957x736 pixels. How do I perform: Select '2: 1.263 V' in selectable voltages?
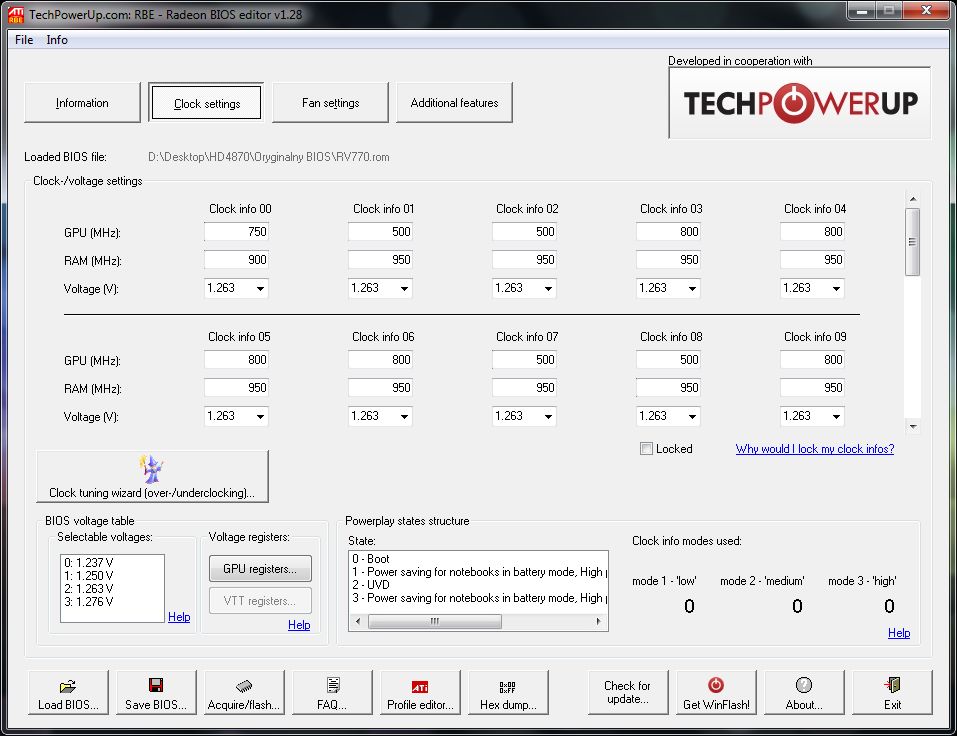point(112,588)
